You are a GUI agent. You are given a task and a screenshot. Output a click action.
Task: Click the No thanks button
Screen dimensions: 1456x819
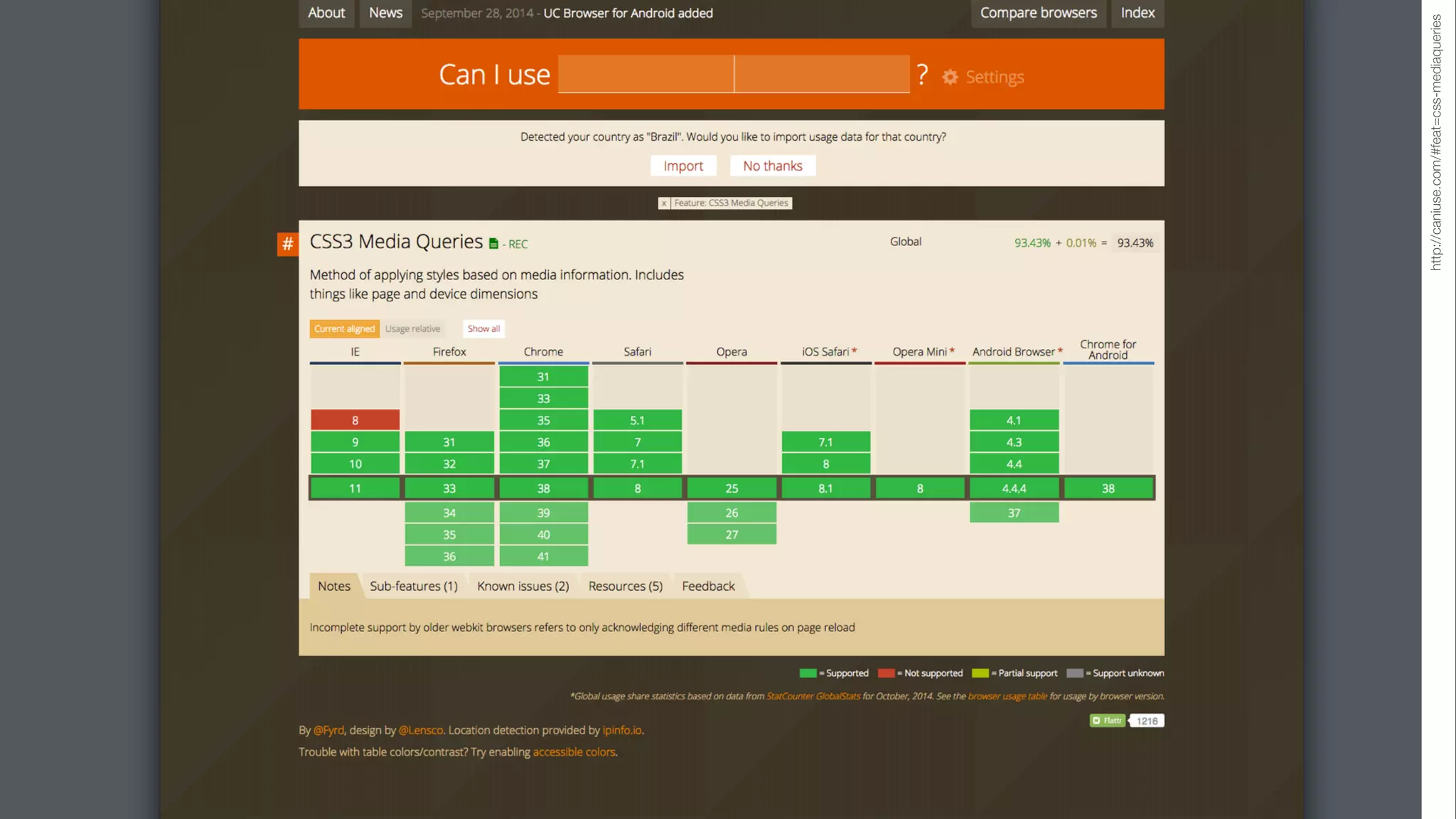(x=773, y=166)
